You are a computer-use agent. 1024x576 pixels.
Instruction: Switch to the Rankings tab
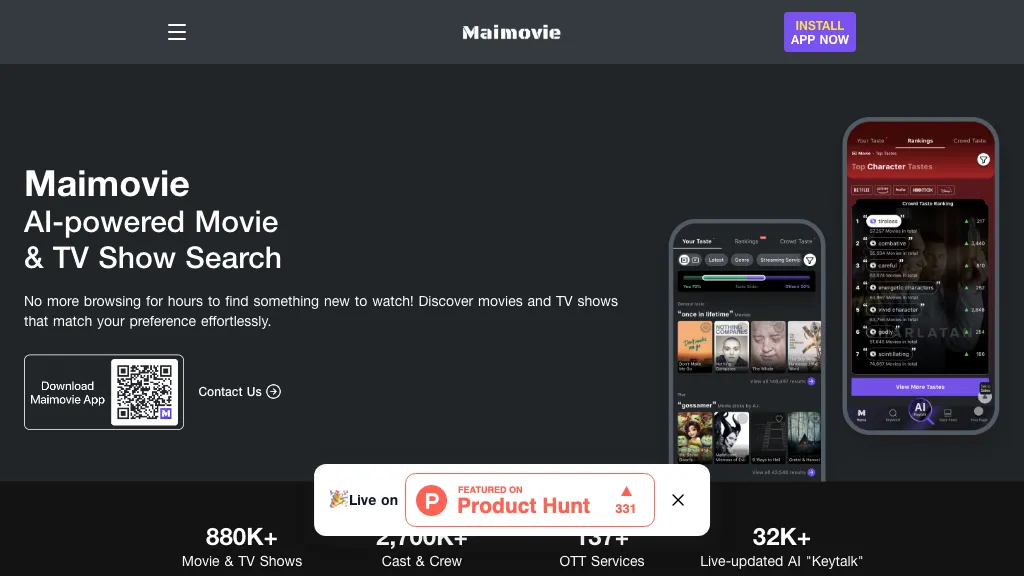tap(747, 240)
